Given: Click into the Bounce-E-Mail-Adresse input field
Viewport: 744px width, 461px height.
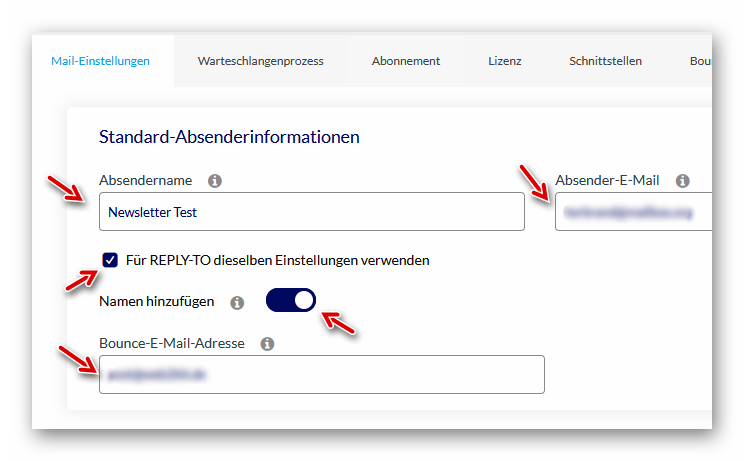Looking at the screenshot, I should pos(321,374).
